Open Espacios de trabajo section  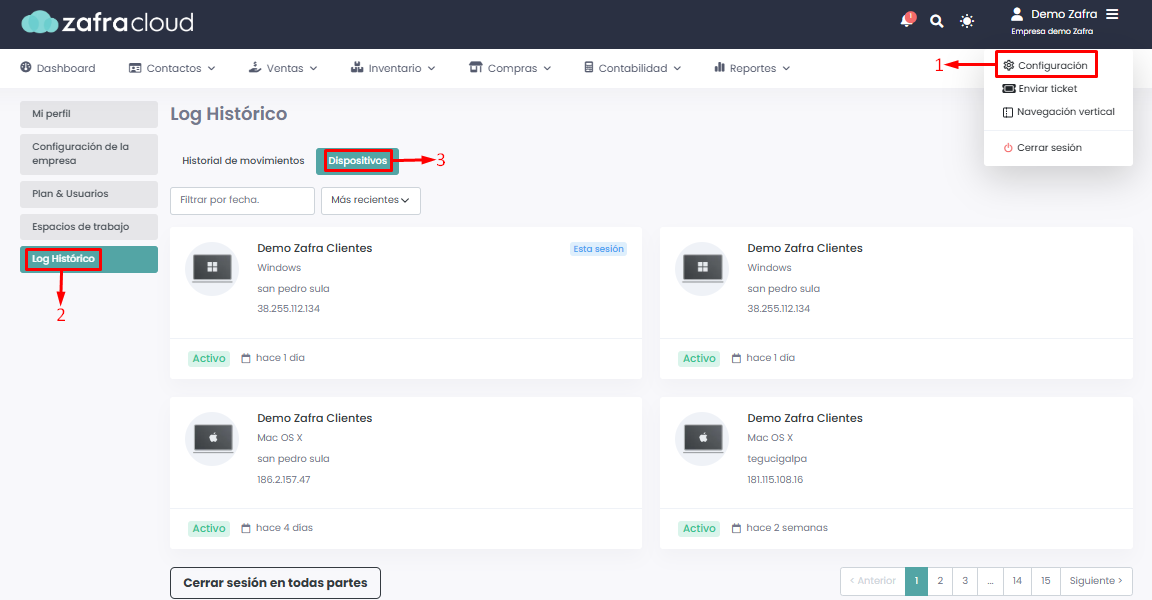coord(89,227)
